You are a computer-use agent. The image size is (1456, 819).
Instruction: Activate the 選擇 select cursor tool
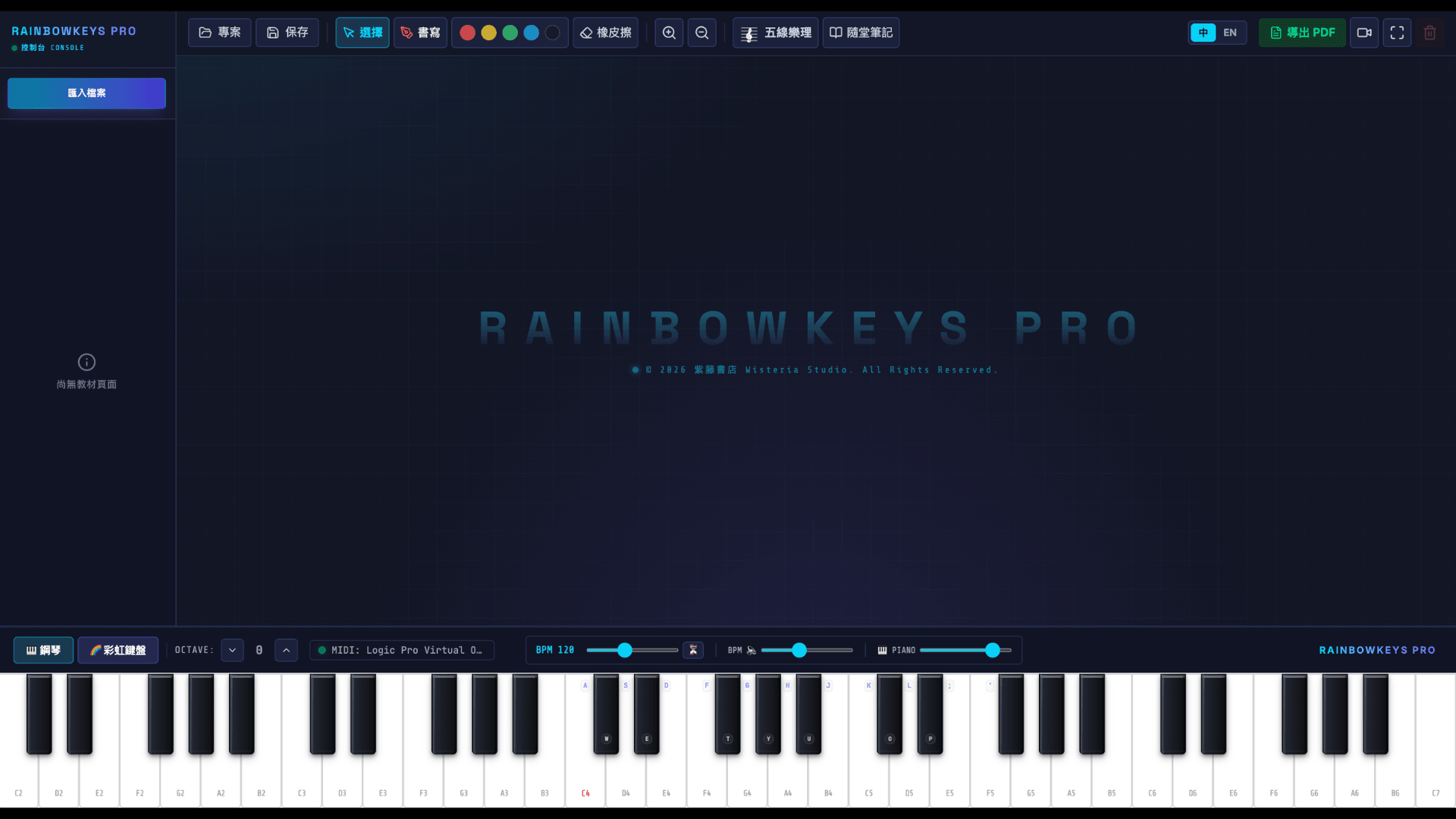[362, 33]
